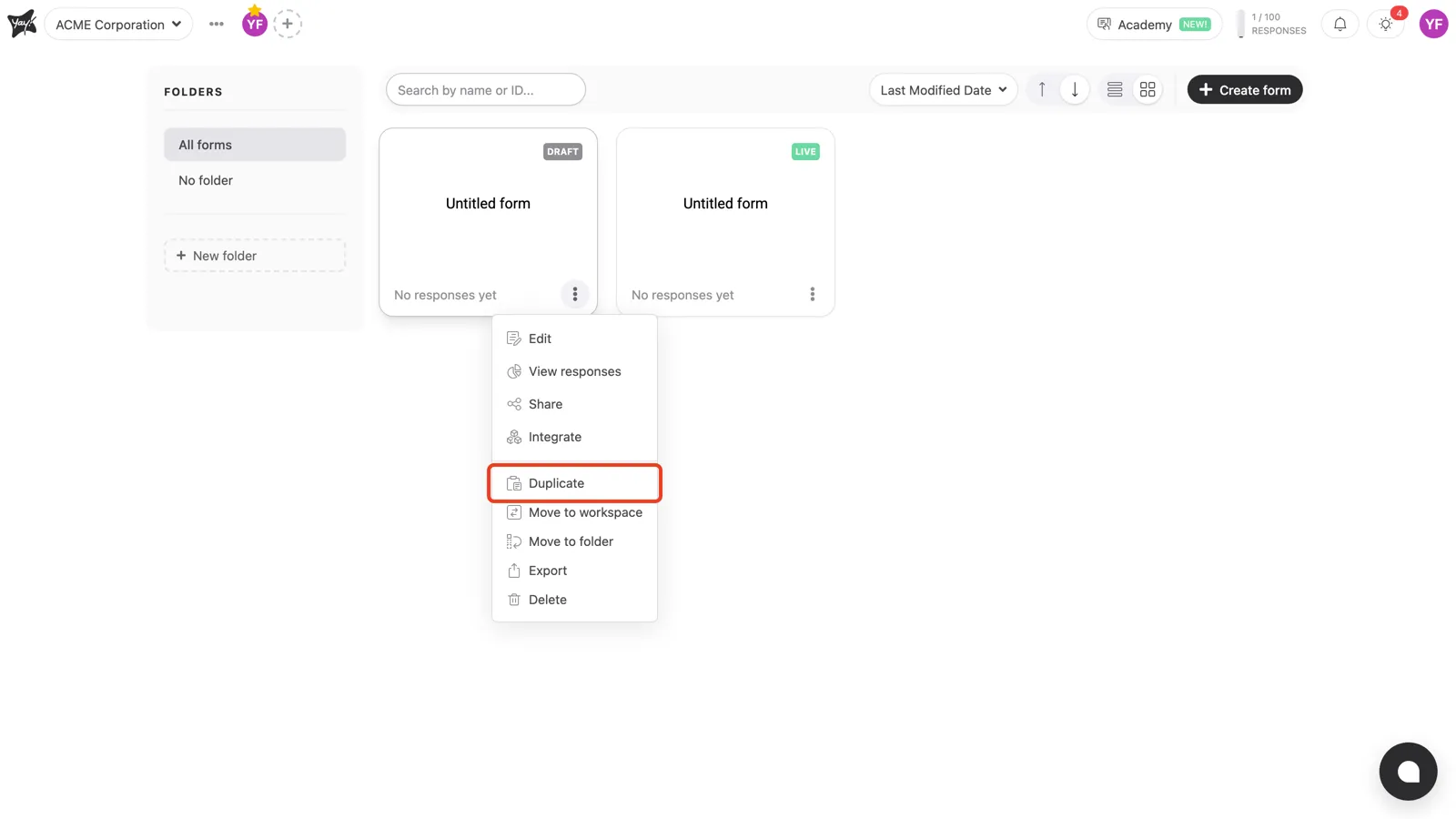Click the Create form button
The width and height of the screenshot is (1456, 819).
[1245, 90]
